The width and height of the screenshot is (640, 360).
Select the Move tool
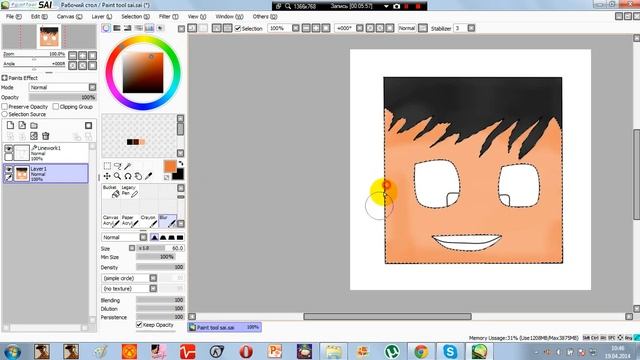[107, 176]
